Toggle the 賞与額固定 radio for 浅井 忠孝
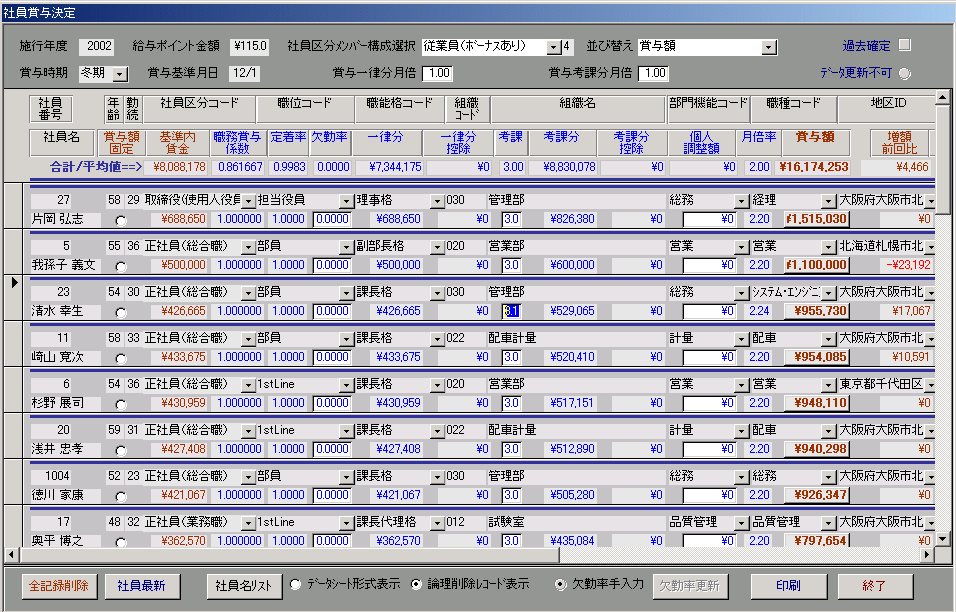Screen dimensions: 956x612 (121, 450)
